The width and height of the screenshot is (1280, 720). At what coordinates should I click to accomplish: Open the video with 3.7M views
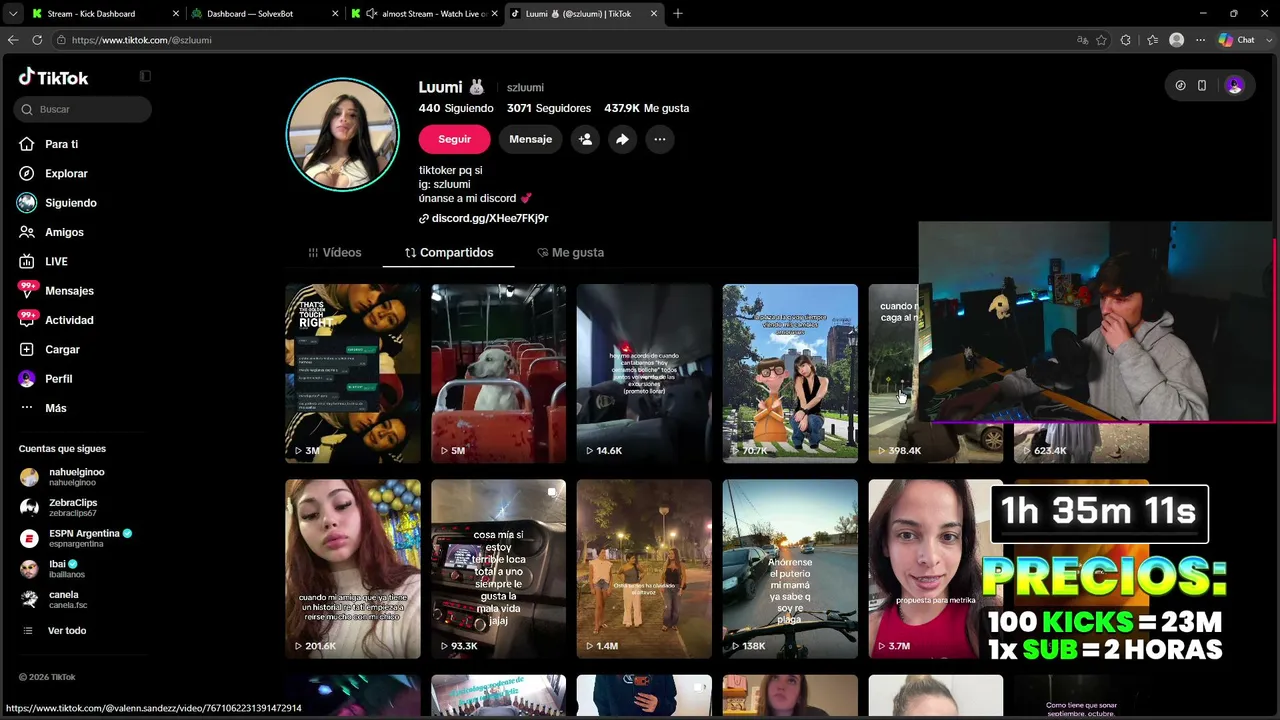(x=929, y=569)
